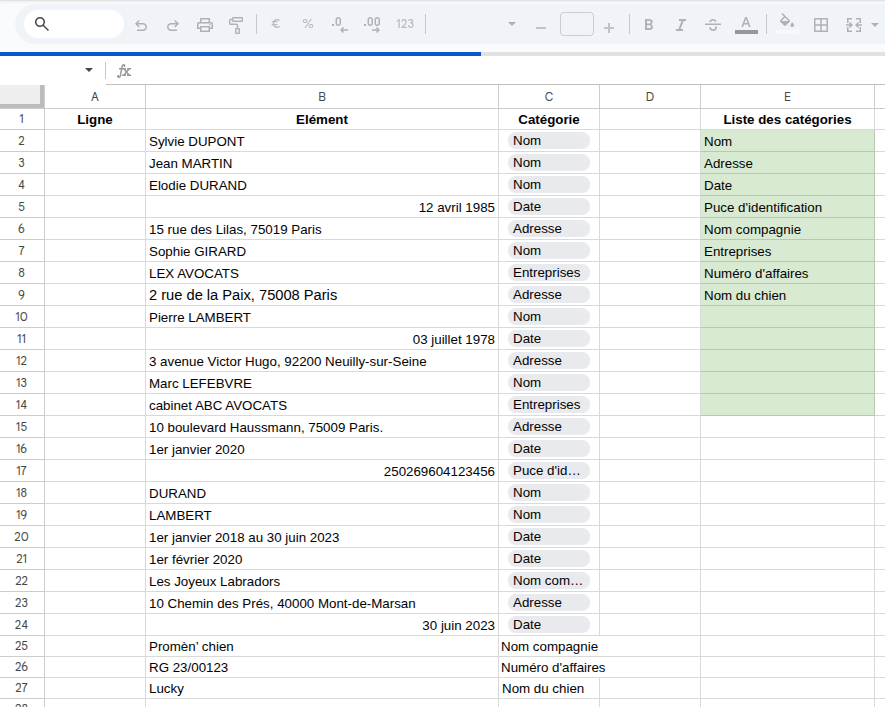Select the "Catégorie" header cell
Viewport: 885px width, 707px height.
549,120
